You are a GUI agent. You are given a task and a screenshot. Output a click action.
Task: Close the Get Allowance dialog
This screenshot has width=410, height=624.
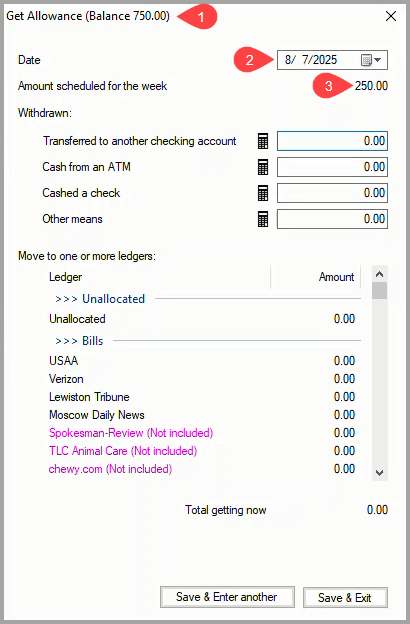pyautogui.click(x=391, y=16)
